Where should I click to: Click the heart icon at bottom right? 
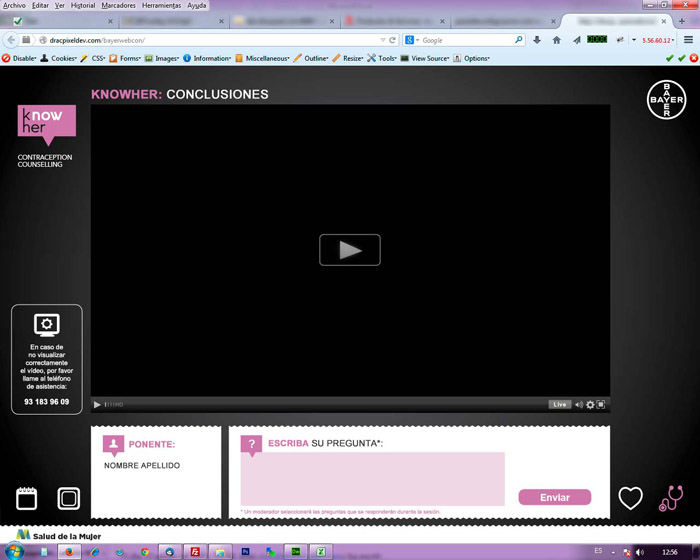[x=630, y=498]
